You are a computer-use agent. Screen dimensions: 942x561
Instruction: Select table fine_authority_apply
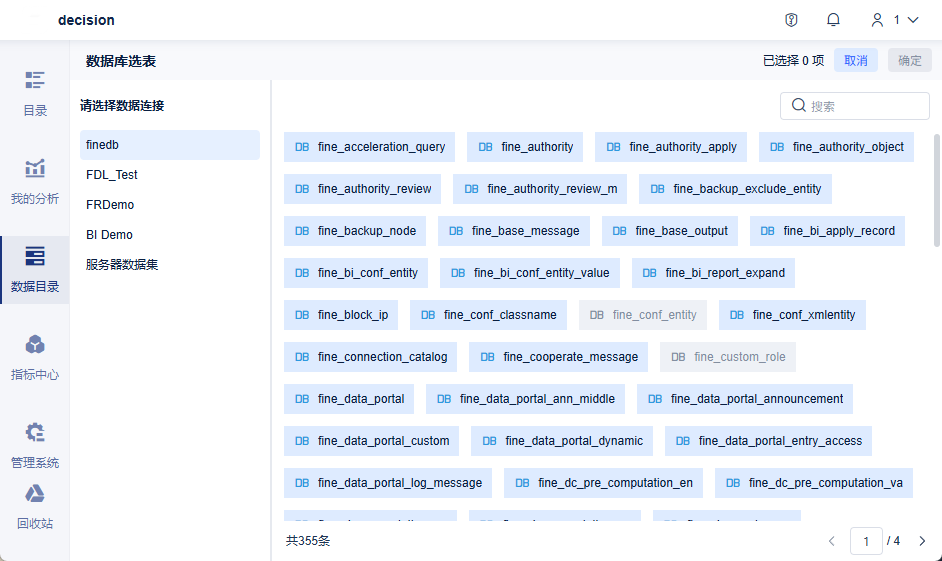[671, 147]
